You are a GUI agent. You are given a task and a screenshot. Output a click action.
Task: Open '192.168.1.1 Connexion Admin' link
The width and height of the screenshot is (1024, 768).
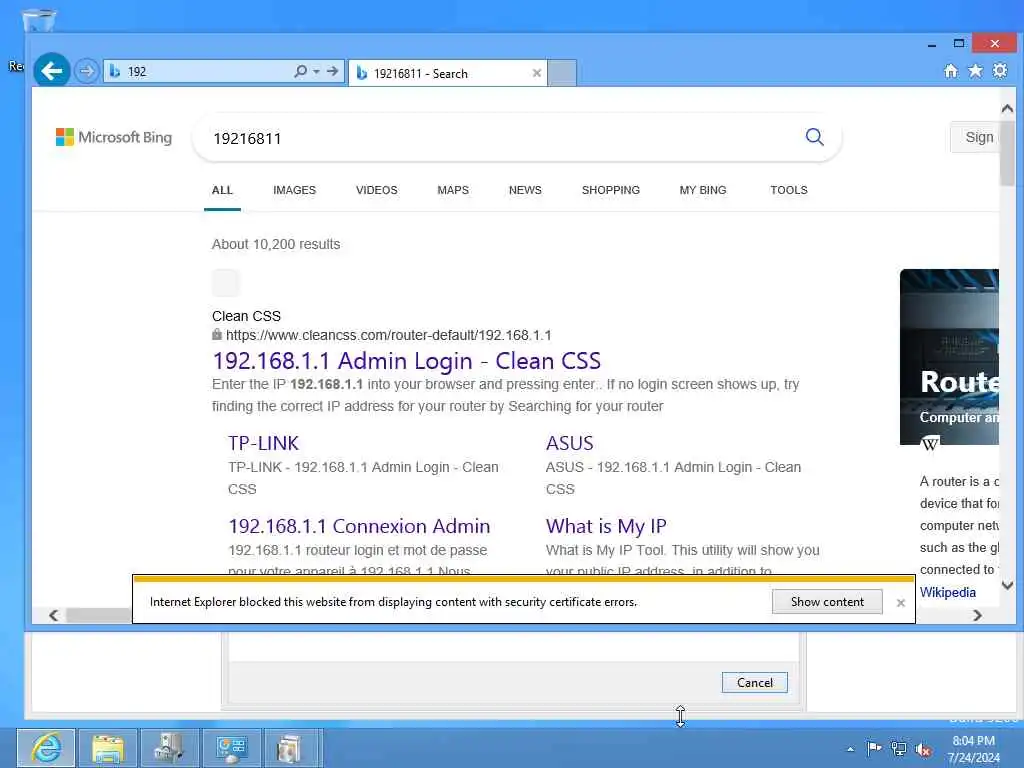(x=359, y=526)
